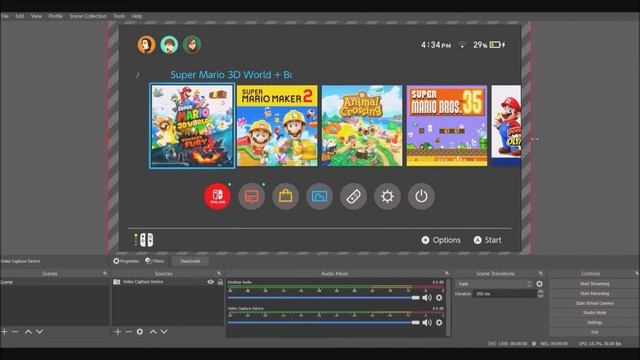
Task: Open the View menu
Action: pyautogui.click(x=36, y=16)
